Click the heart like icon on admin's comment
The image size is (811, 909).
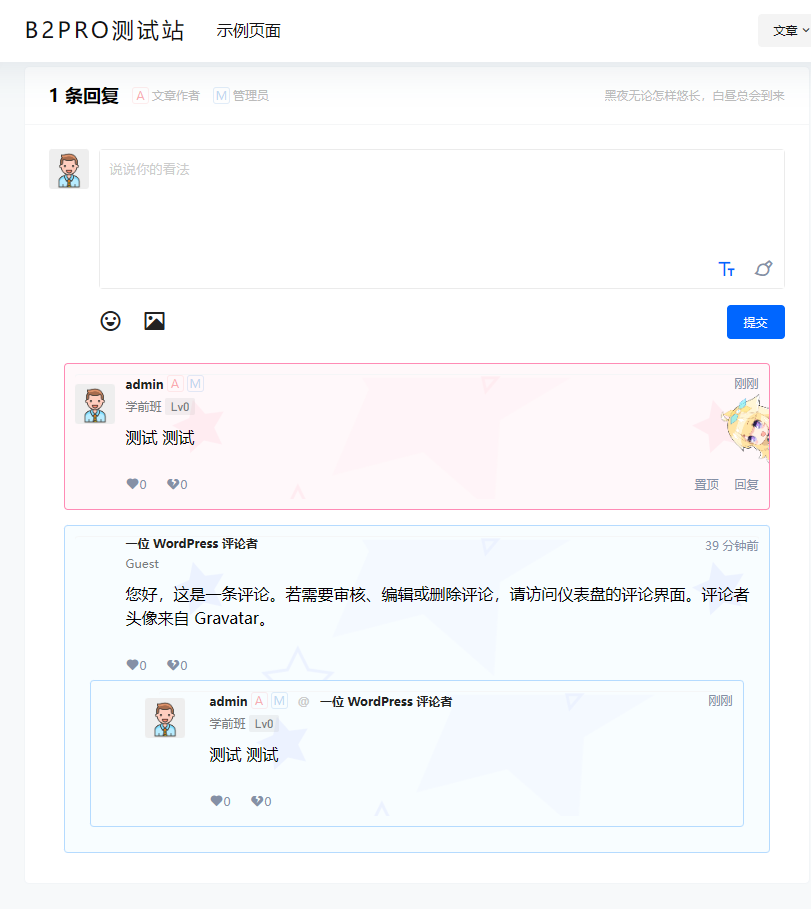click(x=133, y=483)
